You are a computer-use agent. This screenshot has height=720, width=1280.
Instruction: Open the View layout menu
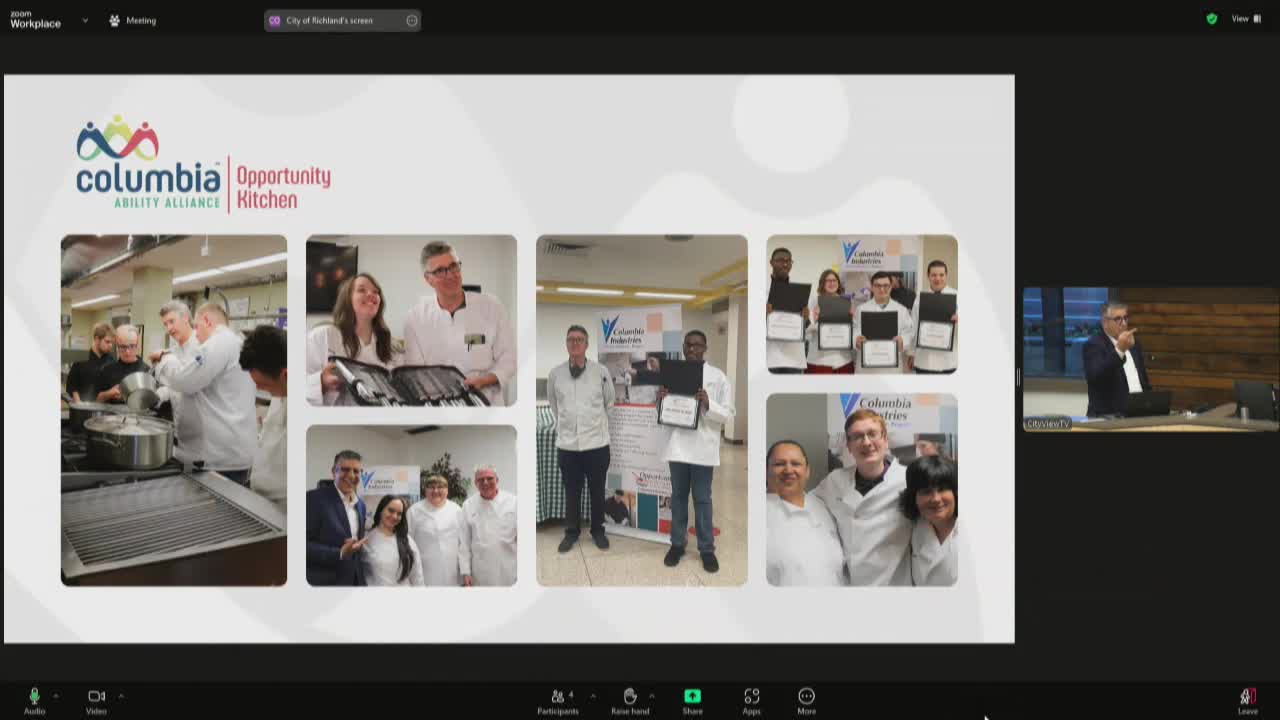tap(1246, 19)
